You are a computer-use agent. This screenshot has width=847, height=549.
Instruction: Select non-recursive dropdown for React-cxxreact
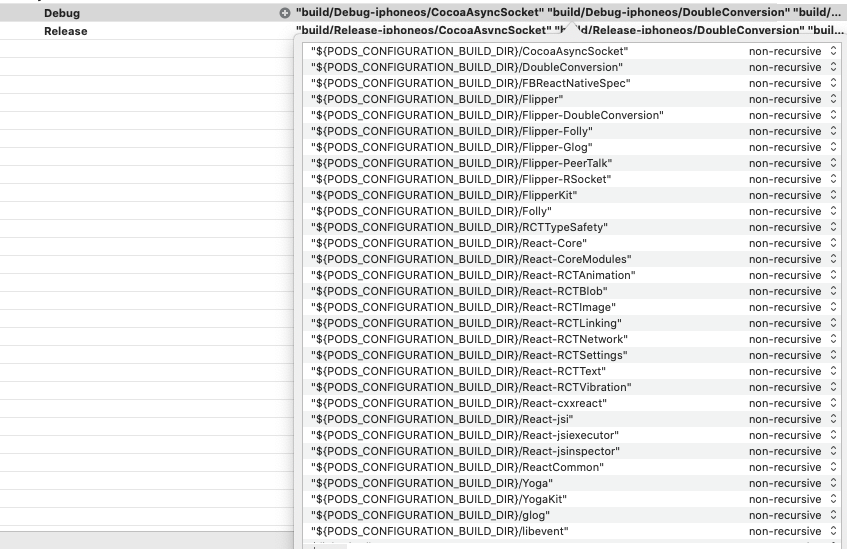pos(792,403)
